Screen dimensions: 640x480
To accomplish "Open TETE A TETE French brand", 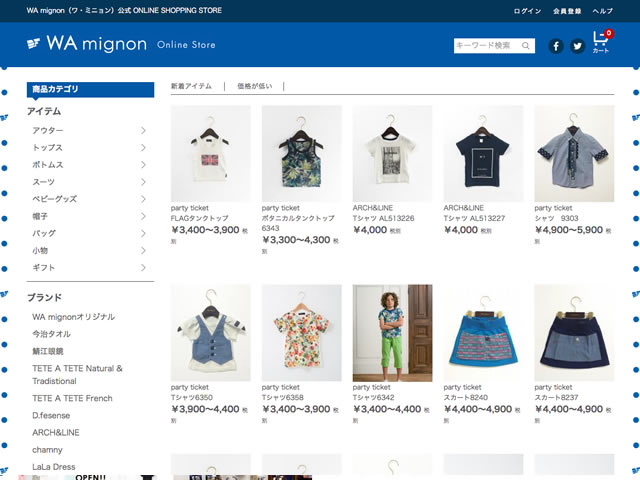I will (x=72, y=398).
